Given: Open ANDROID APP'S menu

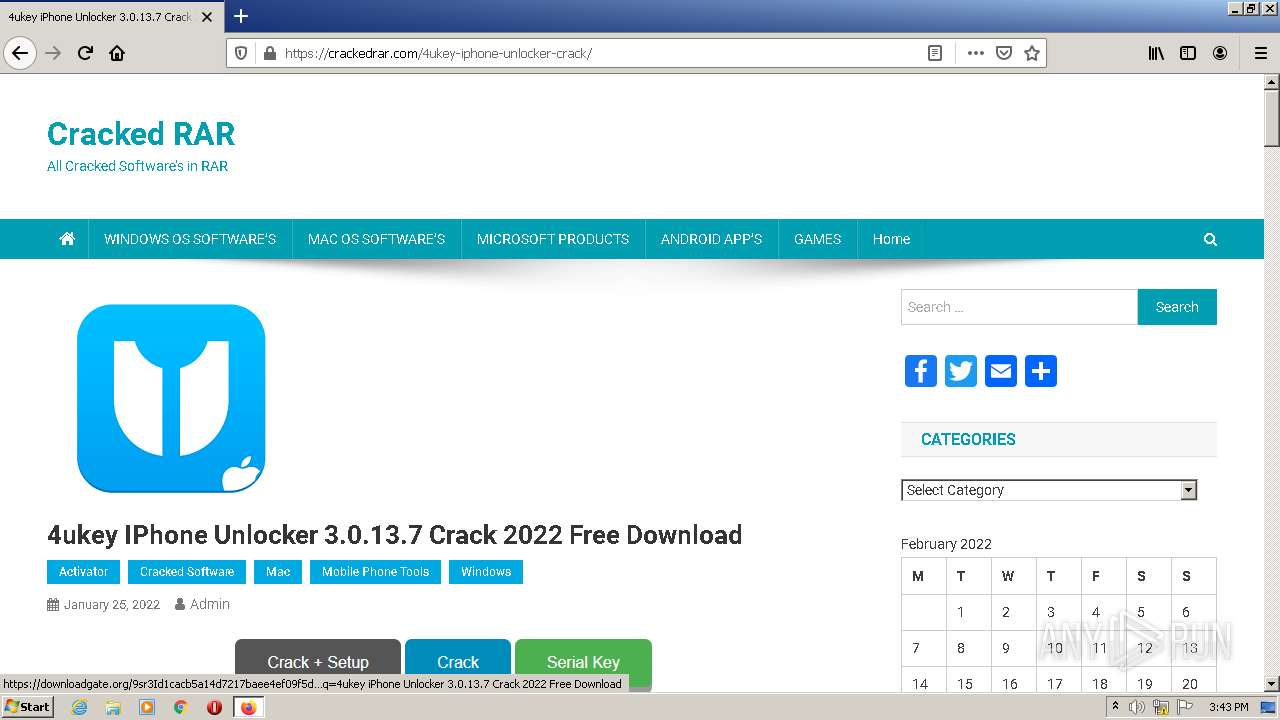Looking at the screenshot, I should tap(711, 239).
